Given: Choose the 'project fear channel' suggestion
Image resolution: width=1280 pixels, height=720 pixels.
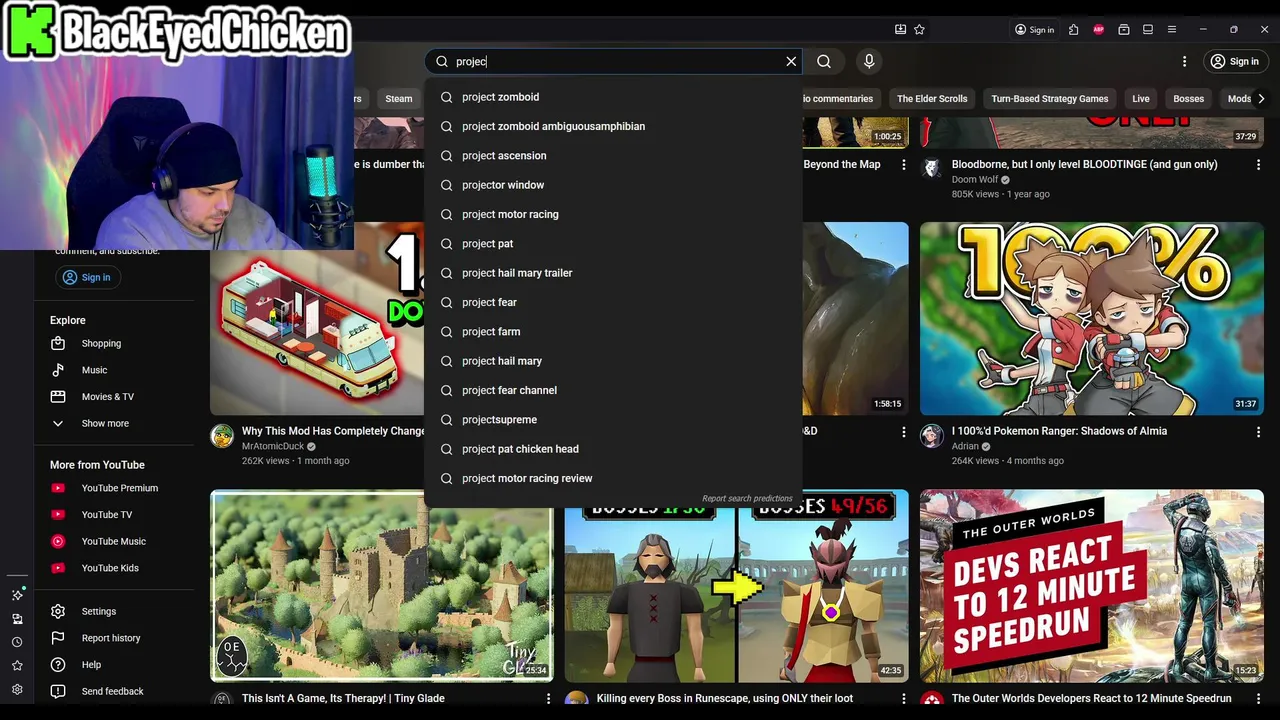Looking at the screenshot, I should click(613, 390).
